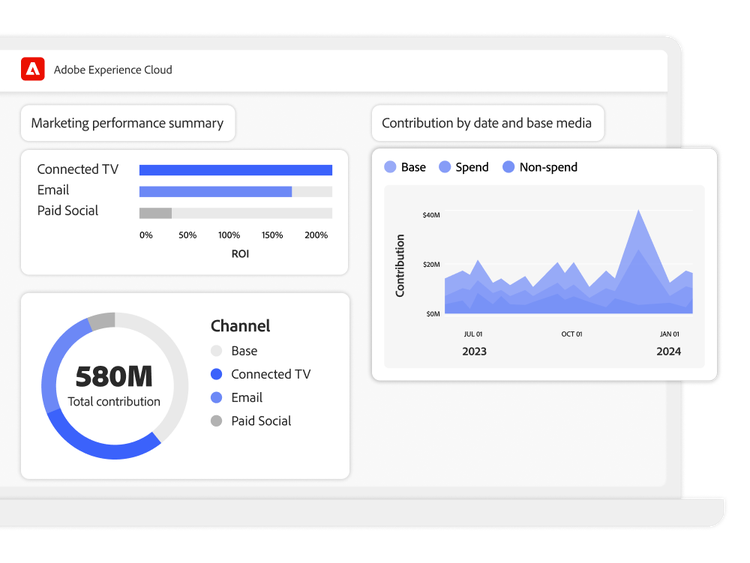The width and height of the screenshot is (750, 563).
Task: Select the Paid Social channel legend swatch
Action: click(217, 421)
